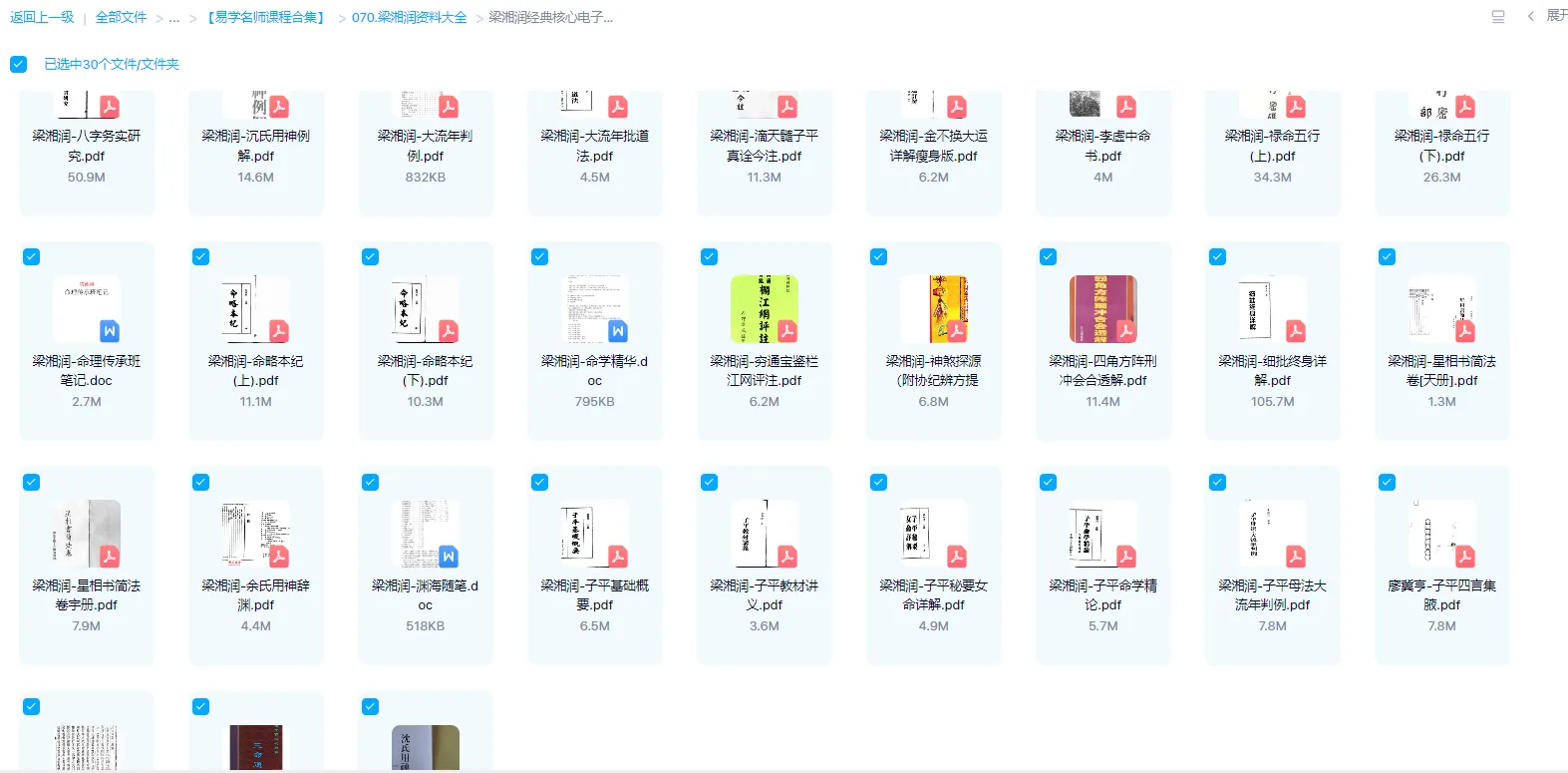Uncheck the 梁湘润-细批终身详解.pdf checkbox
This screenshot has height=773, width=1568.
[x=1218, y=256]
